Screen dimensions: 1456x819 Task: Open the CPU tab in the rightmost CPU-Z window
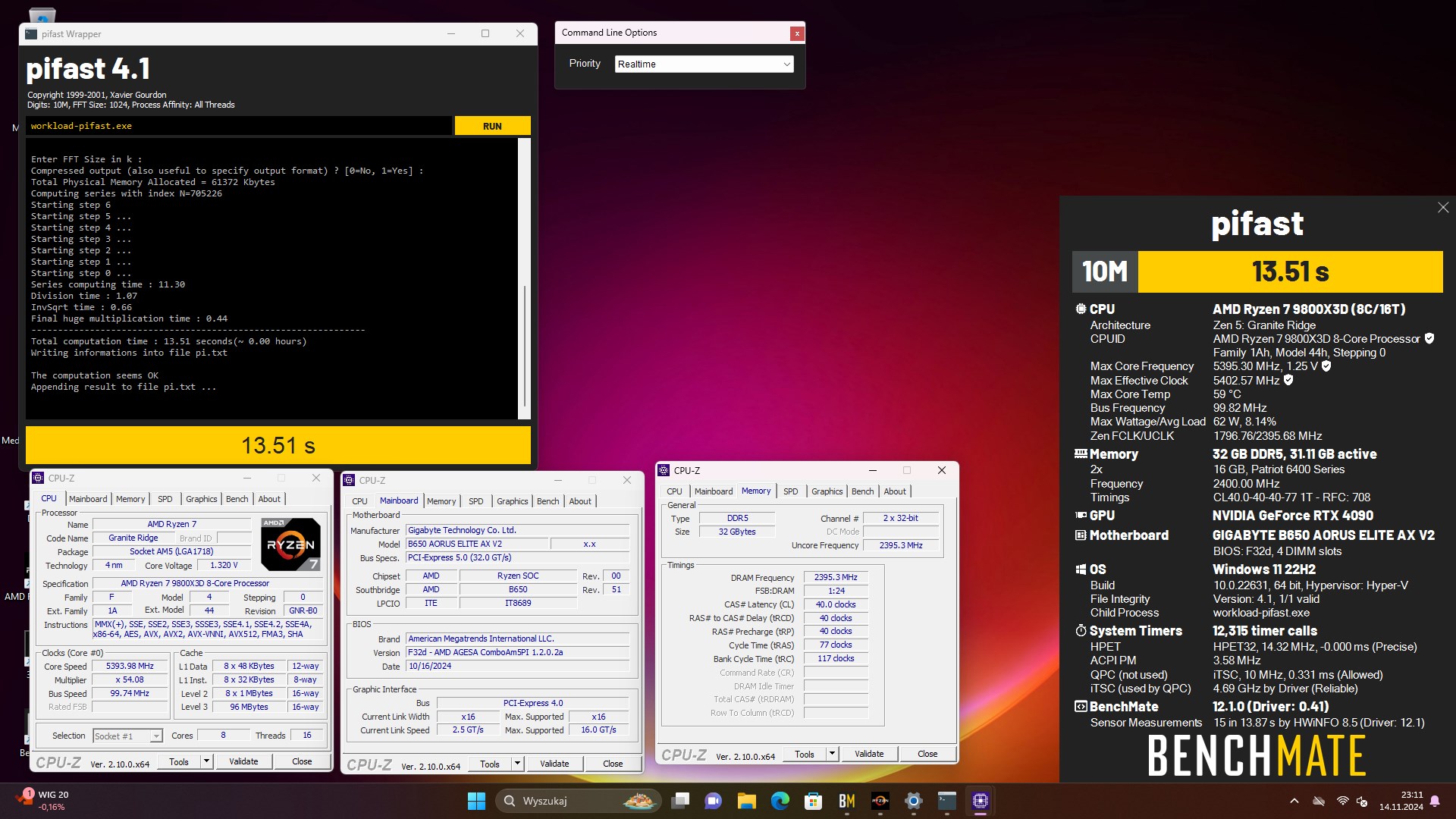click(x=675, y=492)
